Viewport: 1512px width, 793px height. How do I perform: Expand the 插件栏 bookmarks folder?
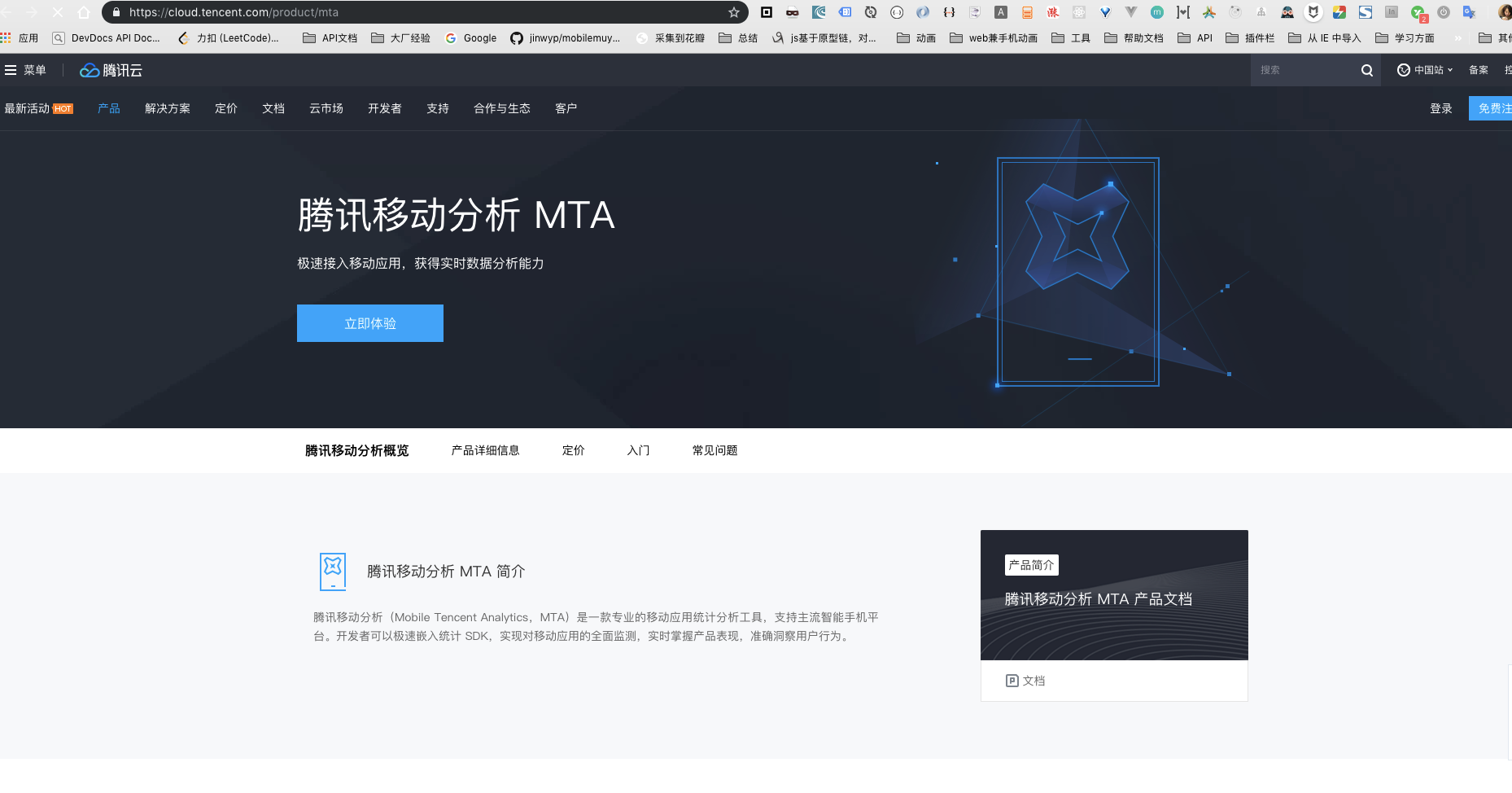[x=1250, y=38]
